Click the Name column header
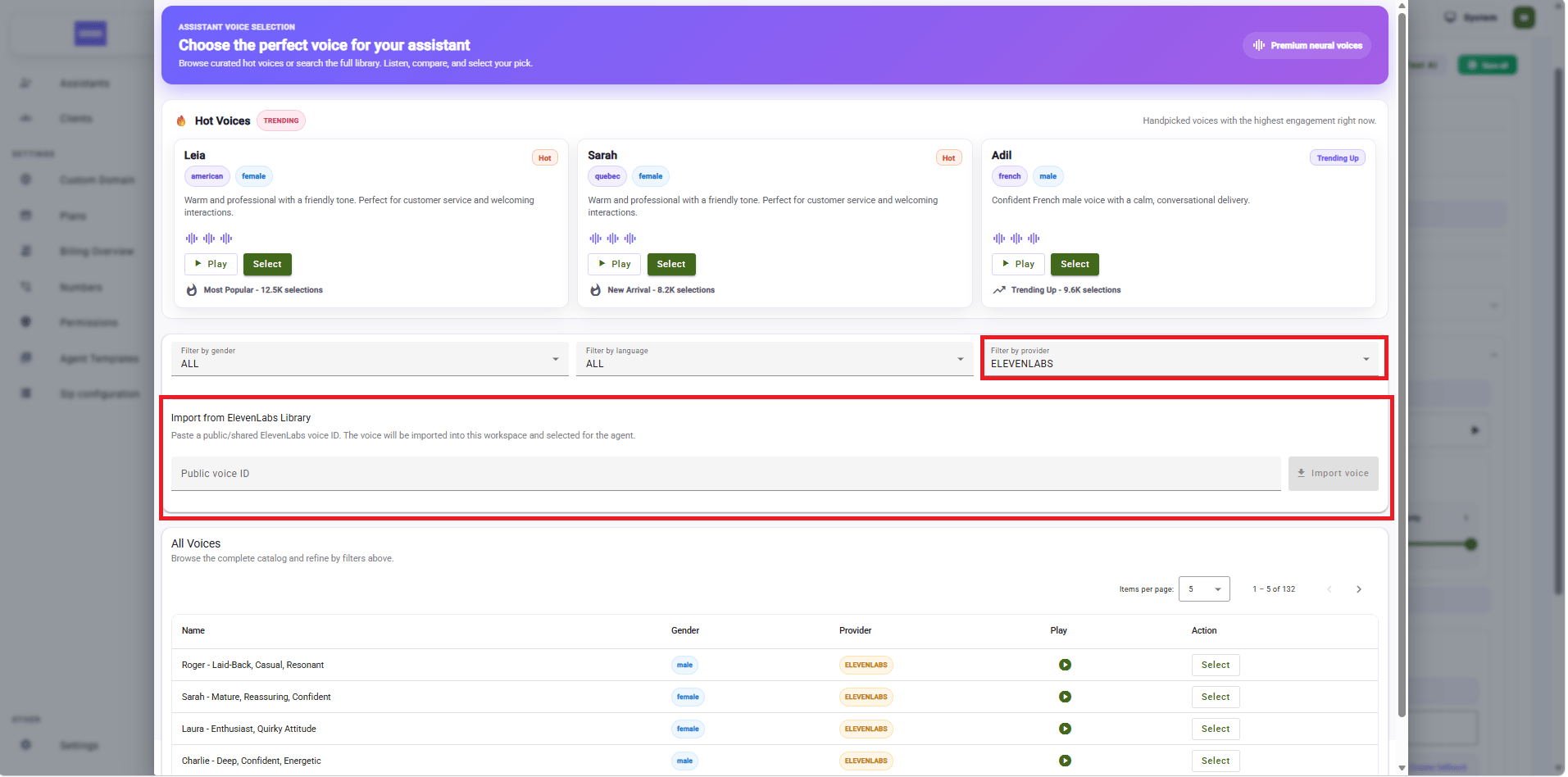Image resolution: width=1568 pixels, height=777 pixels. (193, 630)
